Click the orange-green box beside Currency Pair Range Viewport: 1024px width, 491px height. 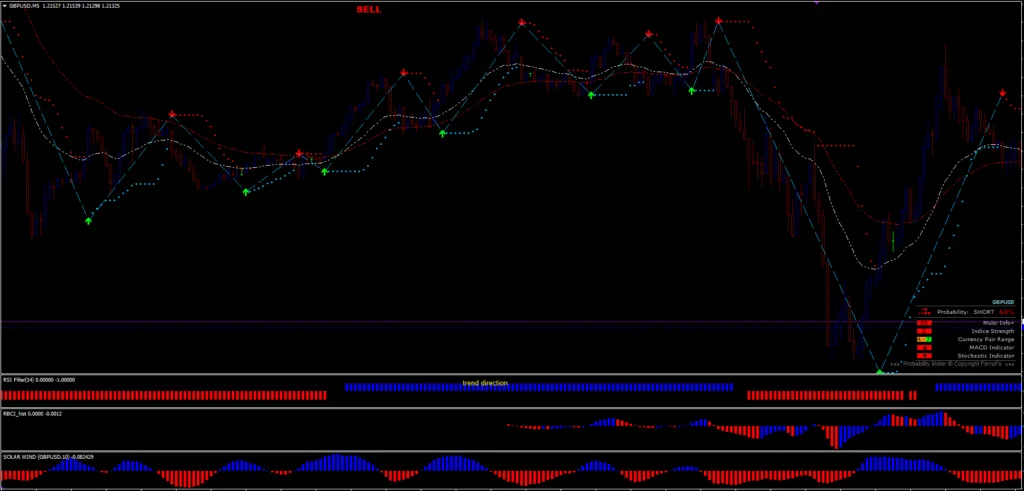click(x=924, y=340)
